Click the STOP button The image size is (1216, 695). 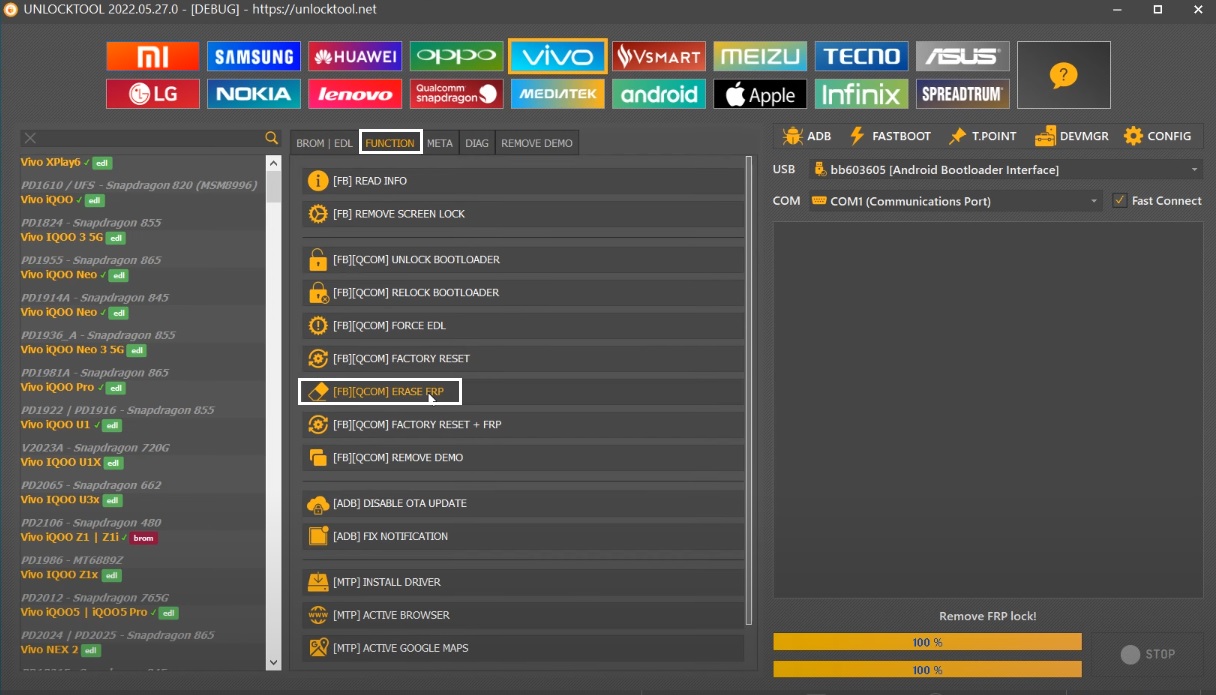tap(1147, 654)
